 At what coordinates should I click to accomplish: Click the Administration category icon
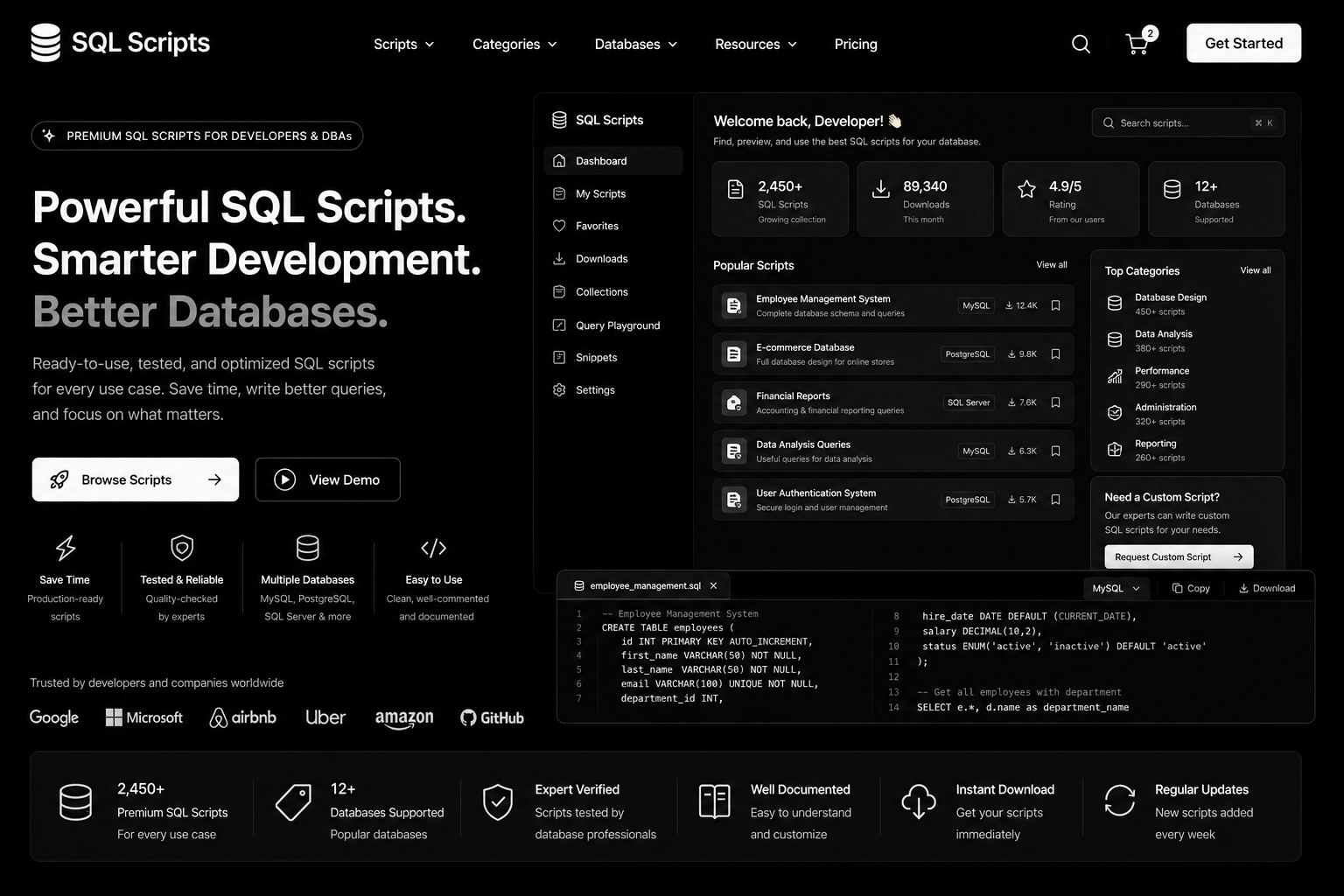[x=1115, y=413]
